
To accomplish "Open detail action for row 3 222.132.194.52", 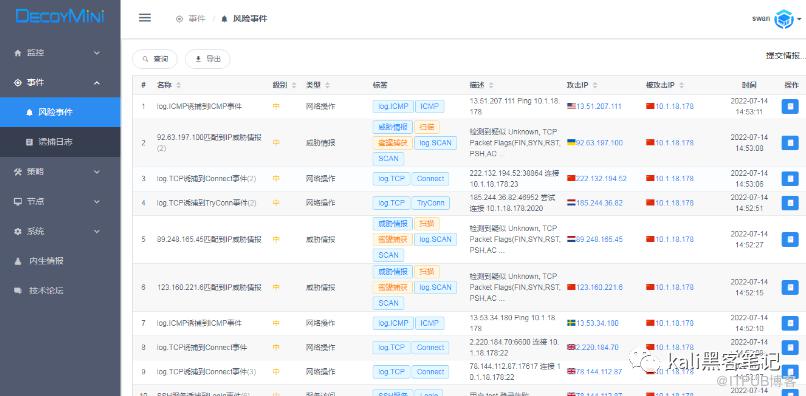I will [790, 178].
